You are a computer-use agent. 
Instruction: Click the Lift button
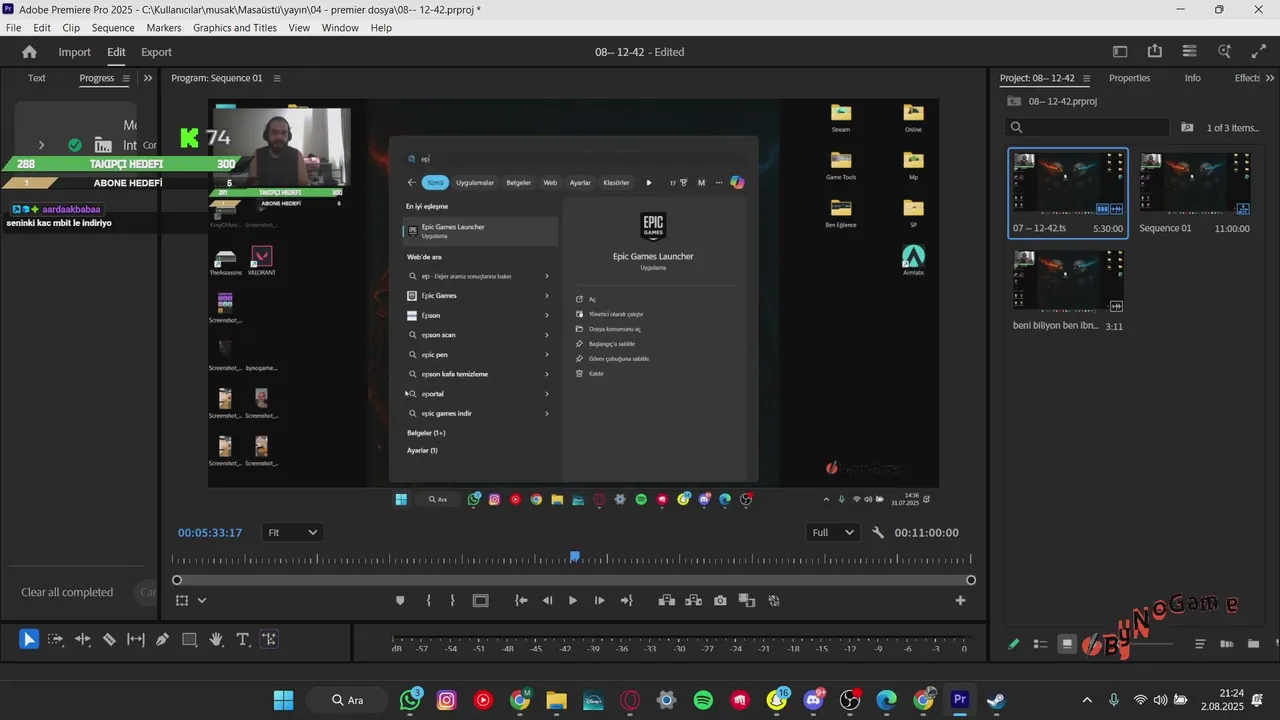(667, 600)
